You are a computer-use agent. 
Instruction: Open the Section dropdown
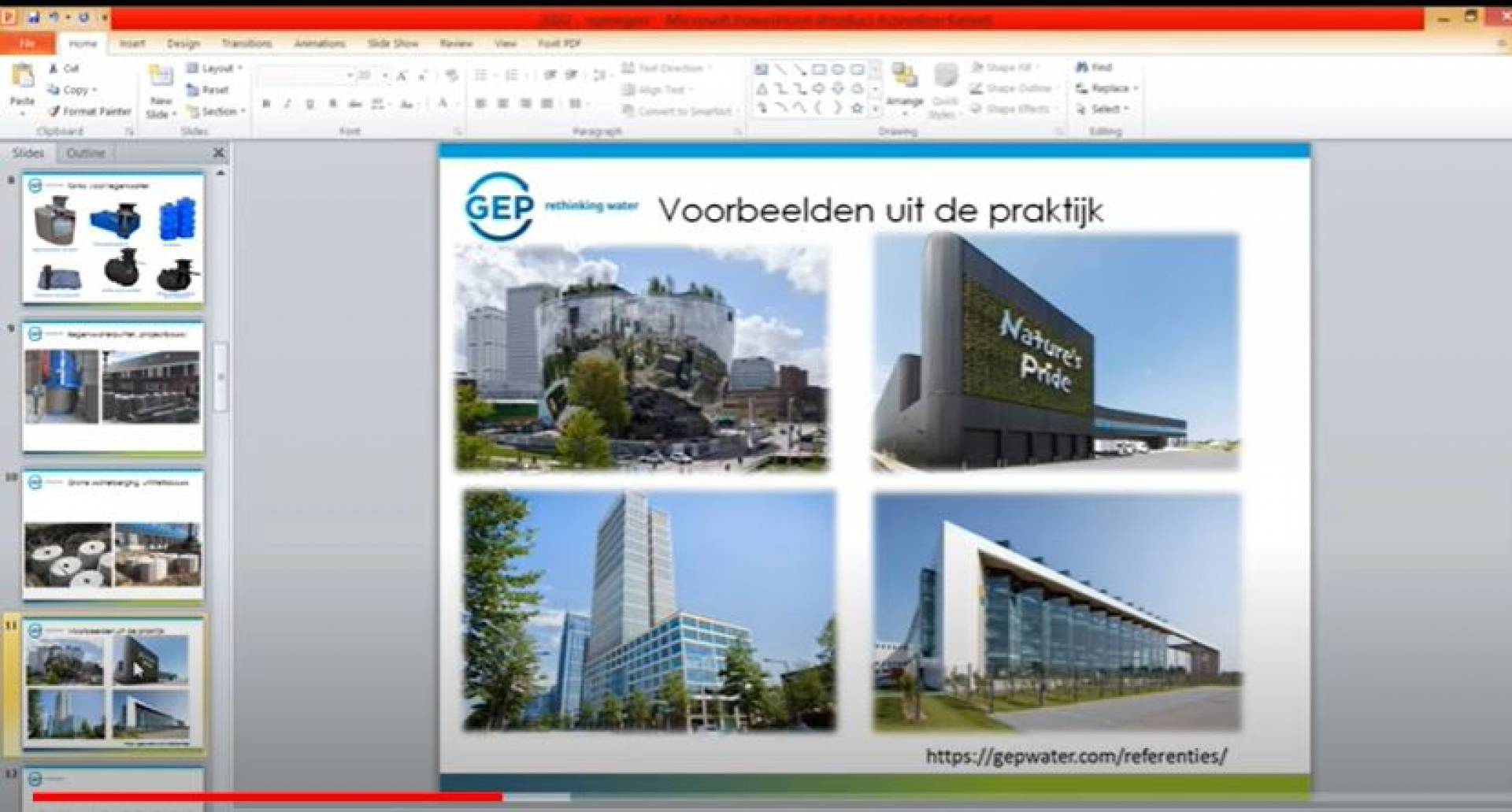coord(216,112)
